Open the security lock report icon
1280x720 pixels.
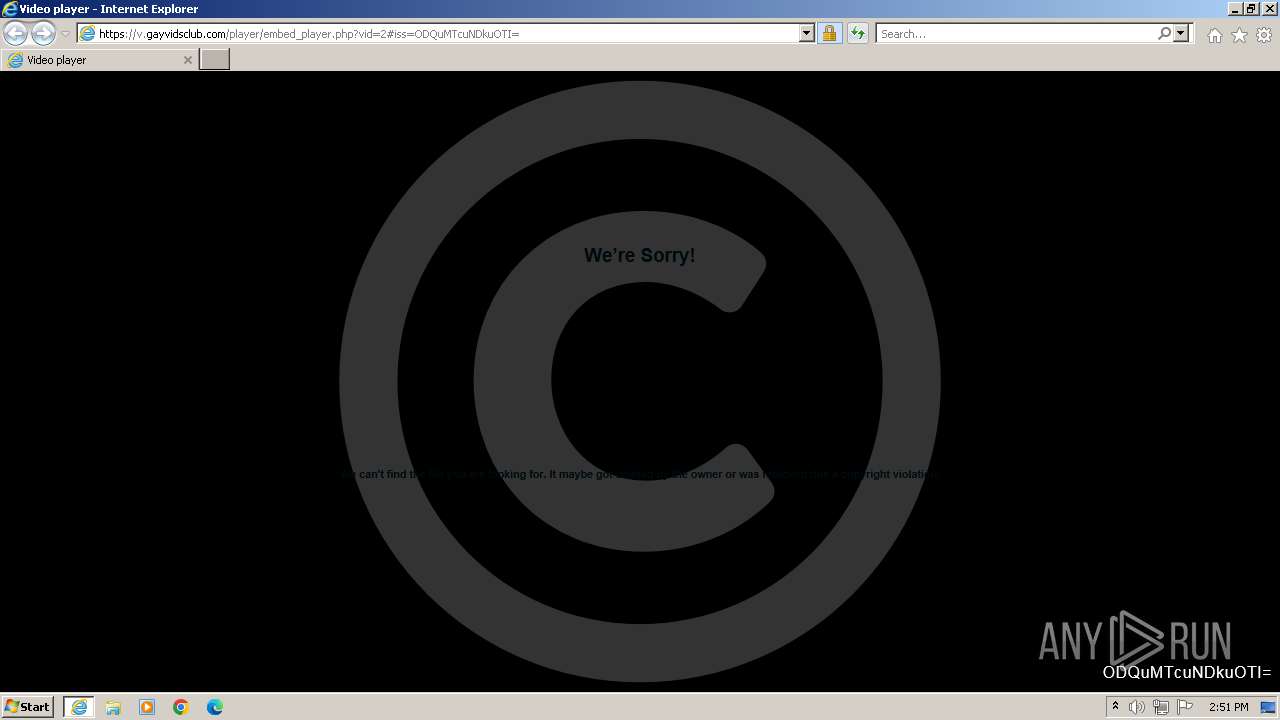(x=829, y=34)
